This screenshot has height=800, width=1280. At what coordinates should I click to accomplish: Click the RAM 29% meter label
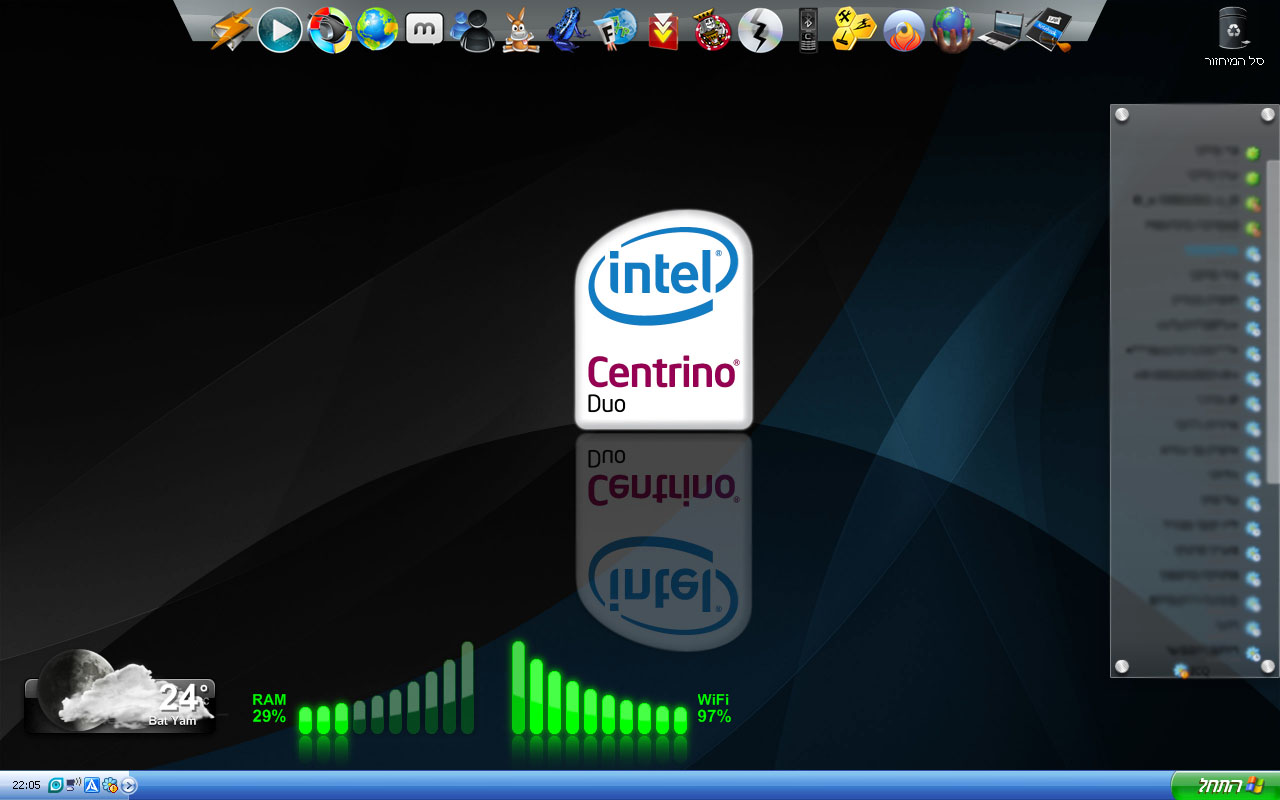(x=269, y=708)
